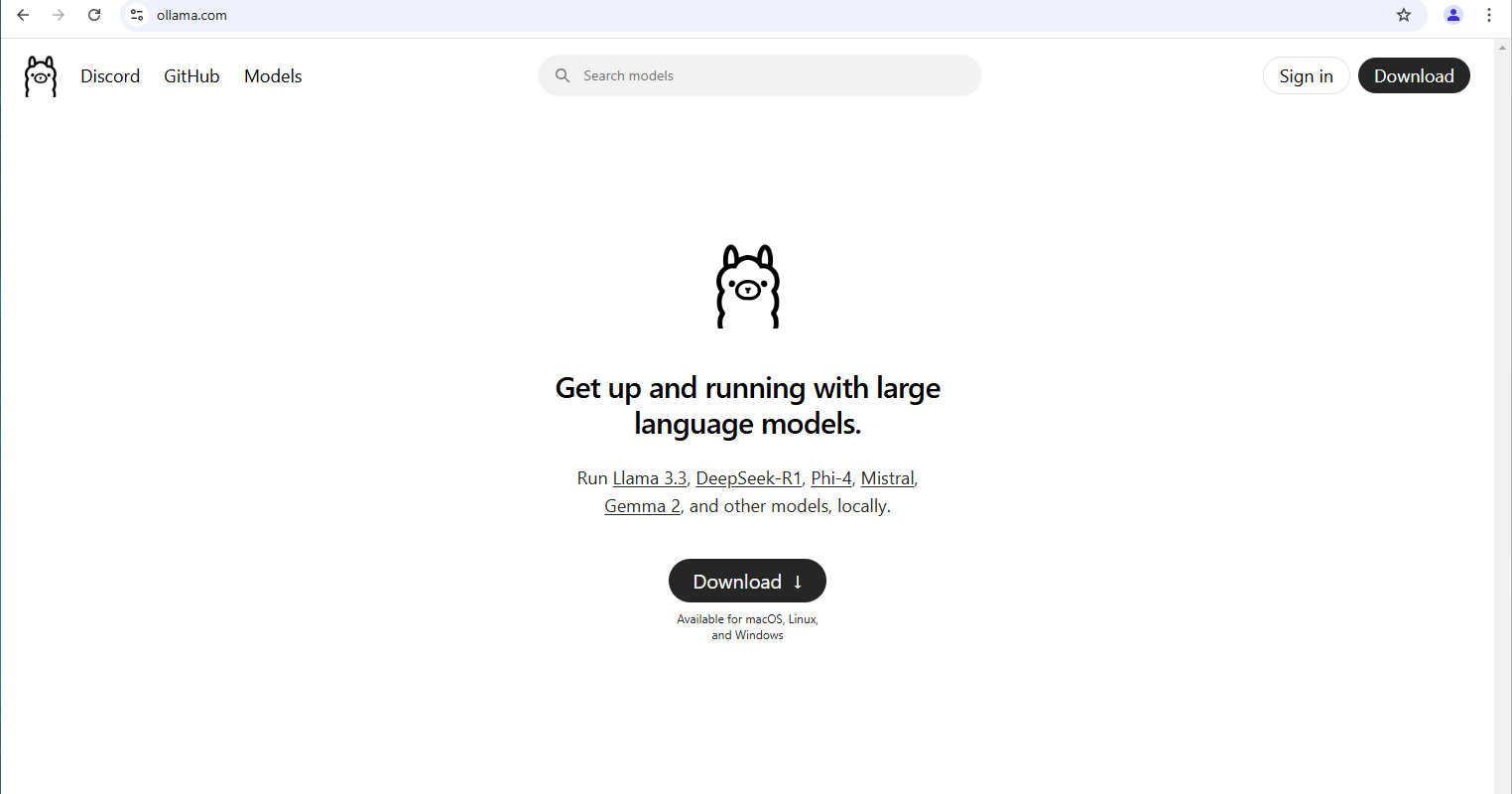The width and height of the screenshot is (1512, 794).
Task: Open site information icon in address bar
Action: (x=137, y=15)
